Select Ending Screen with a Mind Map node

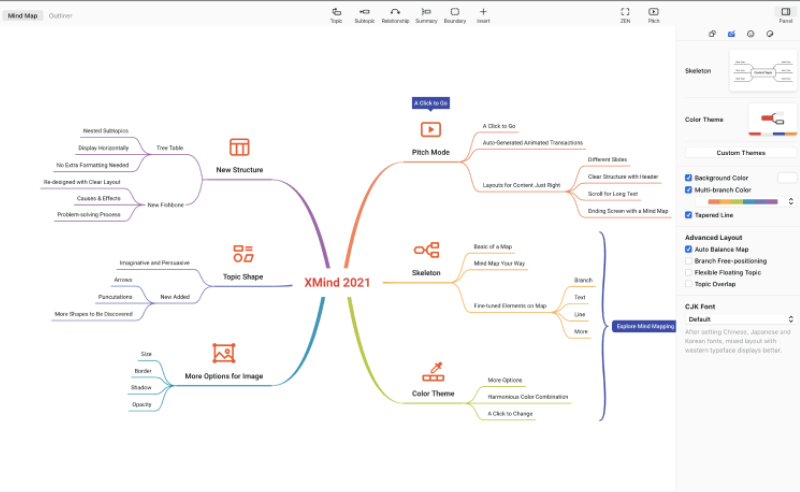coord(628,211)
